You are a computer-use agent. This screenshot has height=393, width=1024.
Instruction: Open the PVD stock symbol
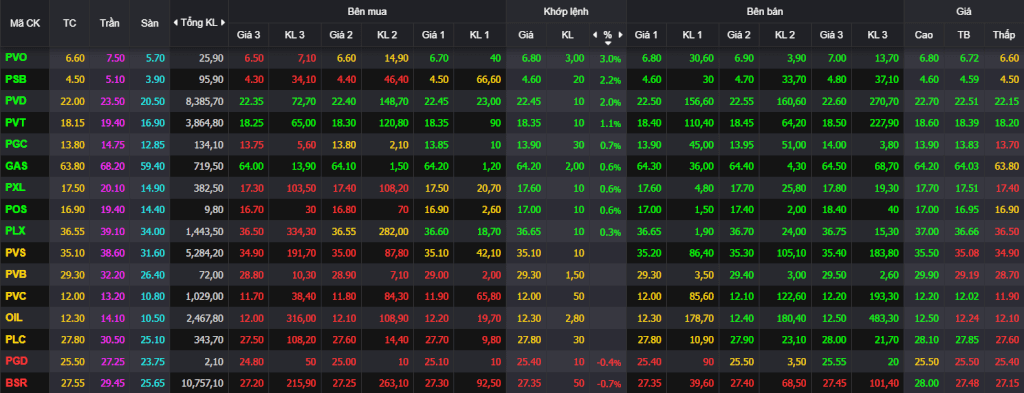tap(16, 101)
